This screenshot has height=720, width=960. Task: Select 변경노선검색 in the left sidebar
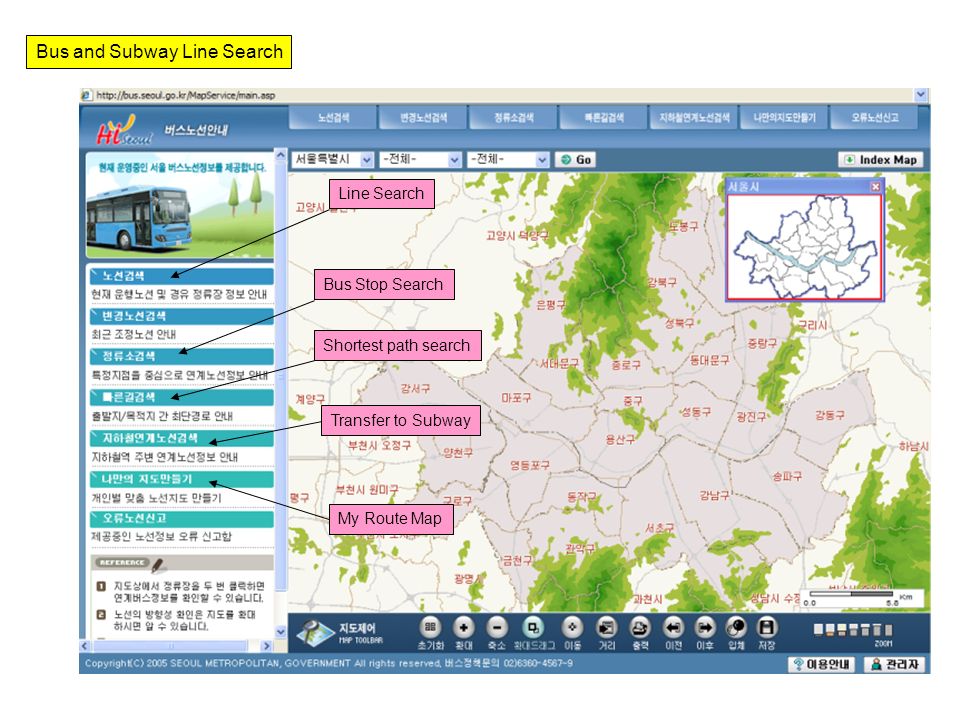[181, 316]
